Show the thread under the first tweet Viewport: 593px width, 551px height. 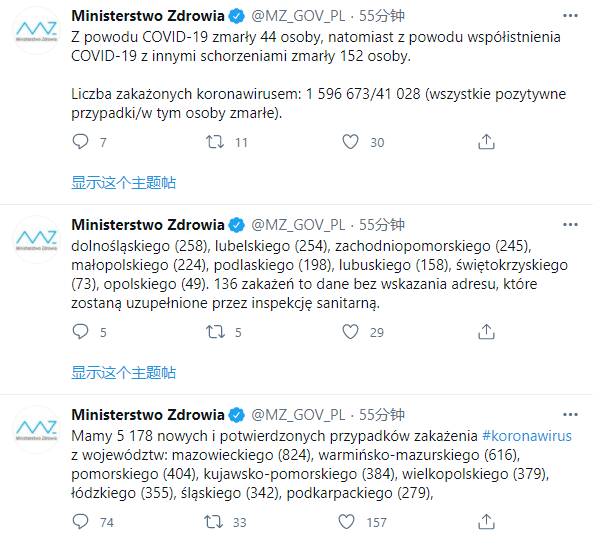point(124,183)
